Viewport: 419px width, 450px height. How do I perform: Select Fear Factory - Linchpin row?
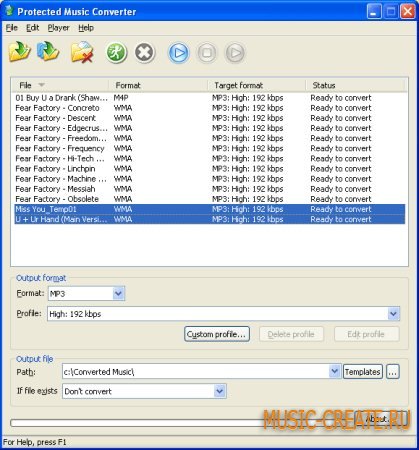point(210,169)
